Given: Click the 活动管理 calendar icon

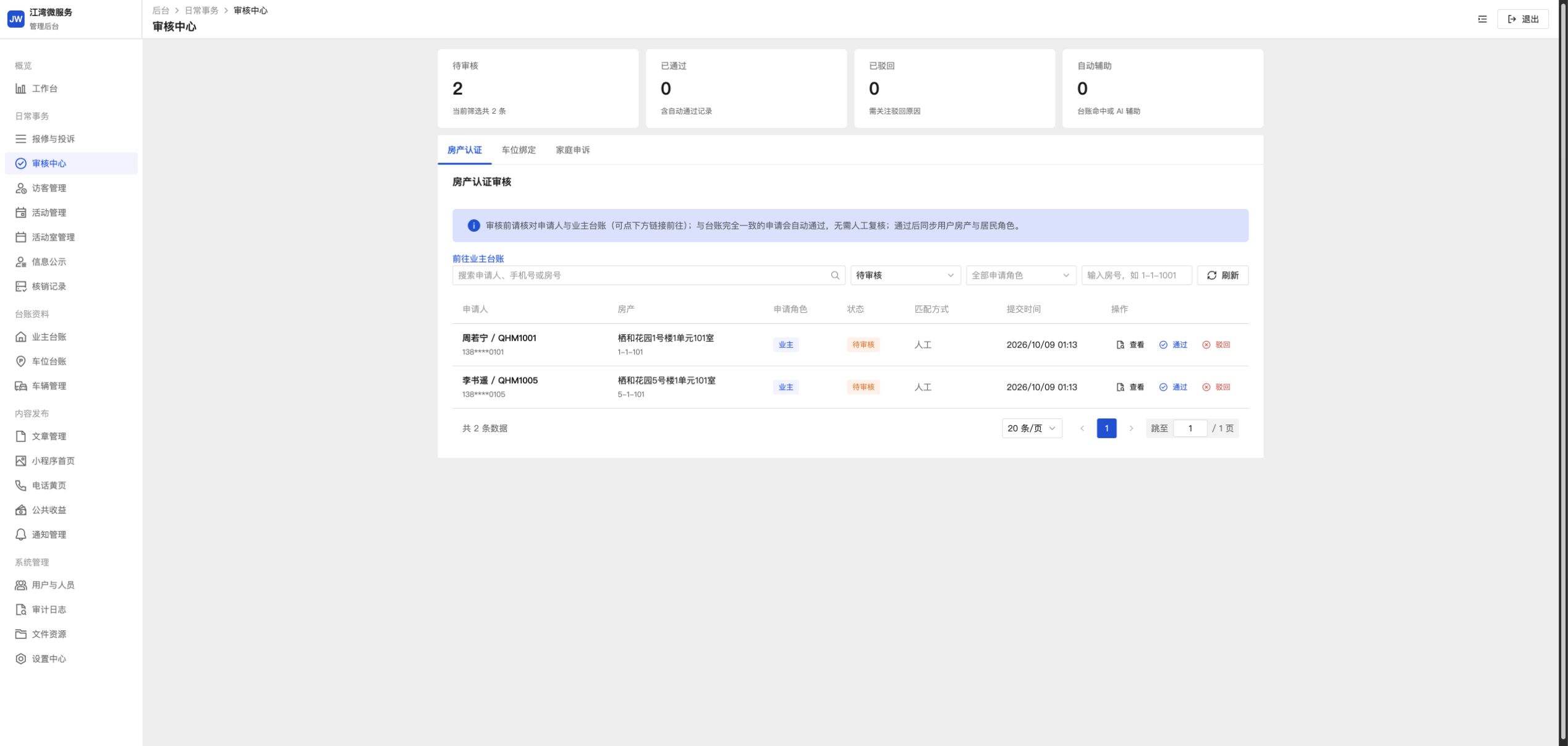Looking at the screenshot, I should pyautogui.click(x=20, y=213).
